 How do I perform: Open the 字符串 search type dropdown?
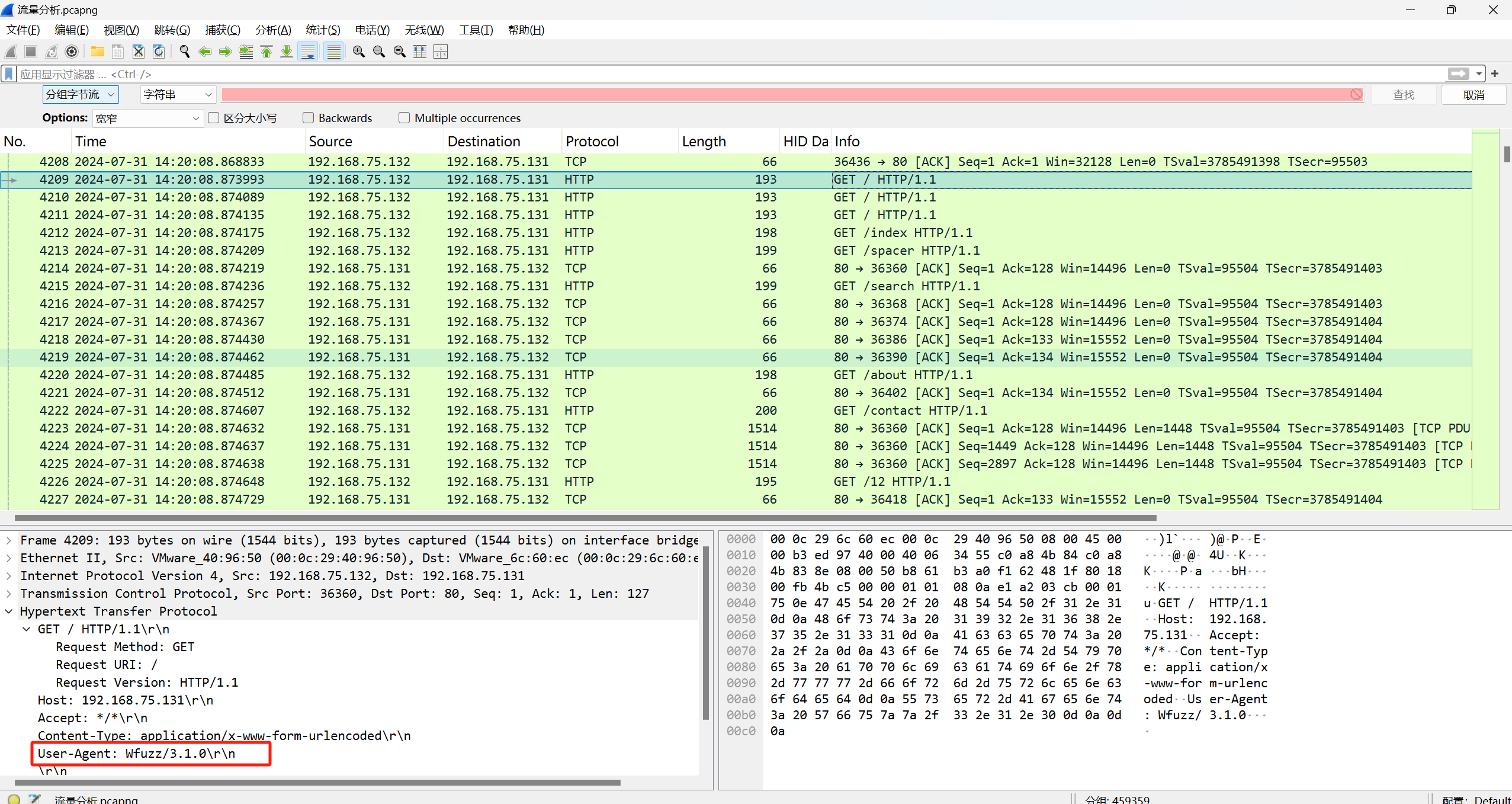(177, 95)
